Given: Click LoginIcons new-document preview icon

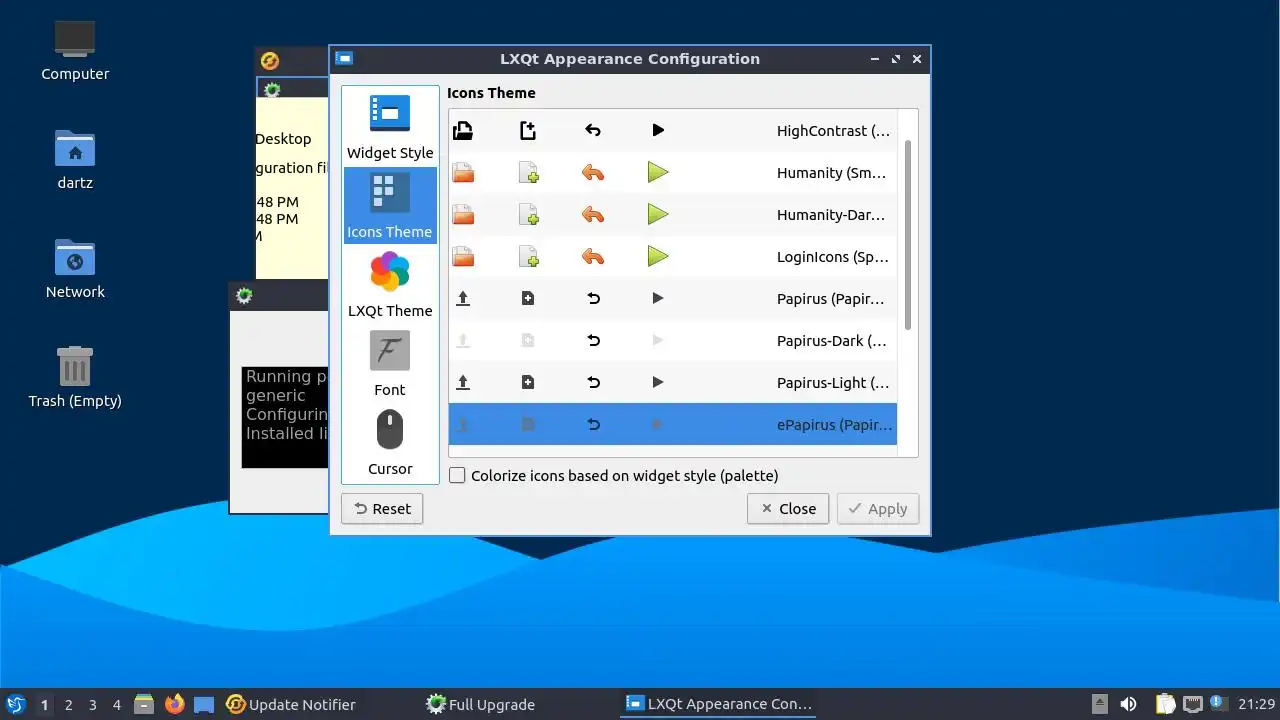Looking at the screenshot, I should point(528,257).
